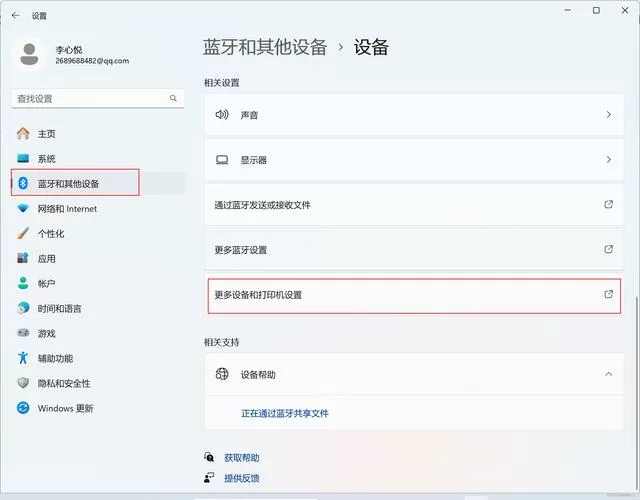Click the network Wi-Fi icon in the sidebar
This screenshot has width=640, height=500.
23,209
